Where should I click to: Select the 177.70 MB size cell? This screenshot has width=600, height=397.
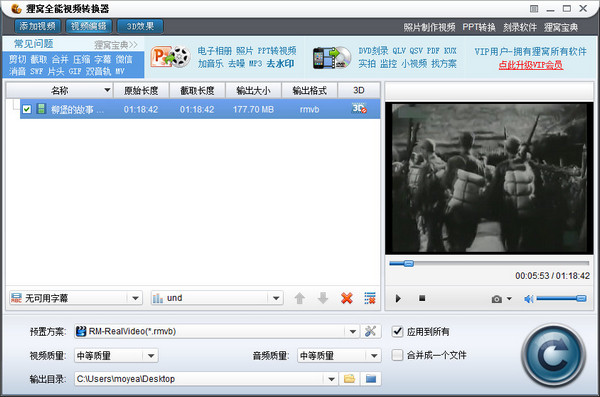point(253,109)
